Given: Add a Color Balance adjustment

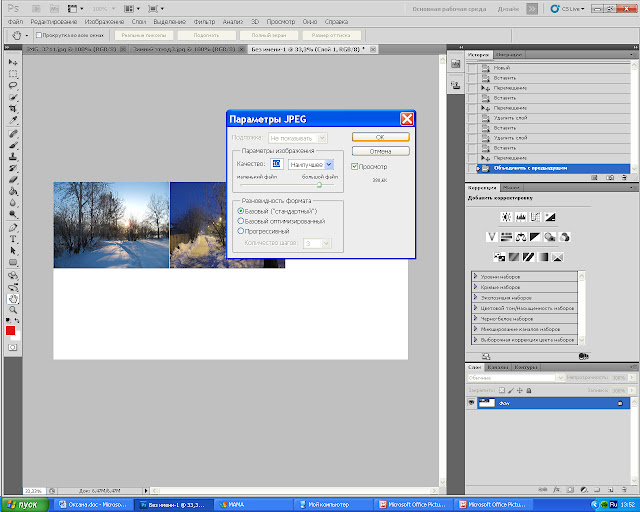Looking at the screenshot, I should pos(521,237).
